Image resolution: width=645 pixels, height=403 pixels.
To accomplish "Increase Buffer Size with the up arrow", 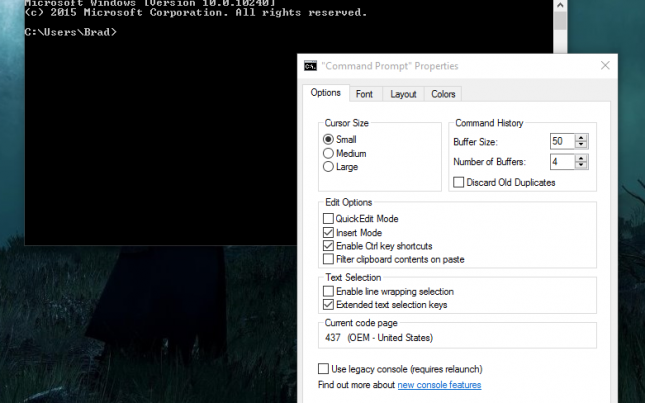I will click(581, 138).
